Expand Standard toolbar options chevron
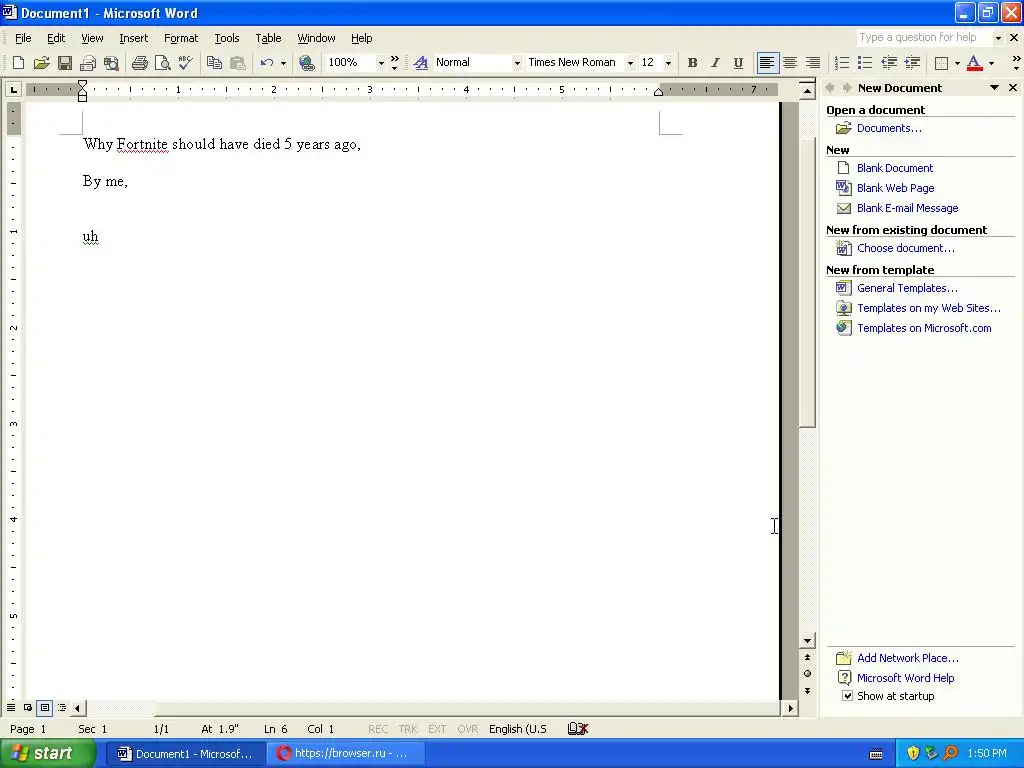This screenshot has height=768, width=1024. [x=394, y=63]
